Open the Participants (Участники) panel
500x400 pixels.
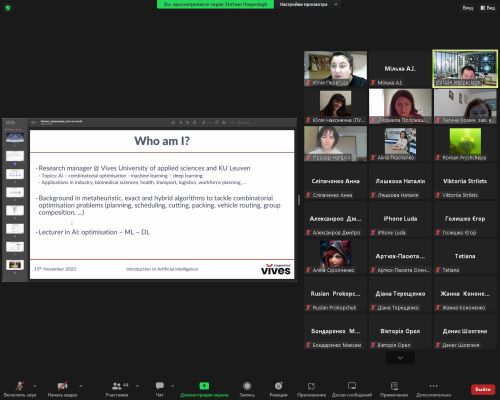[x=117, y=389]
